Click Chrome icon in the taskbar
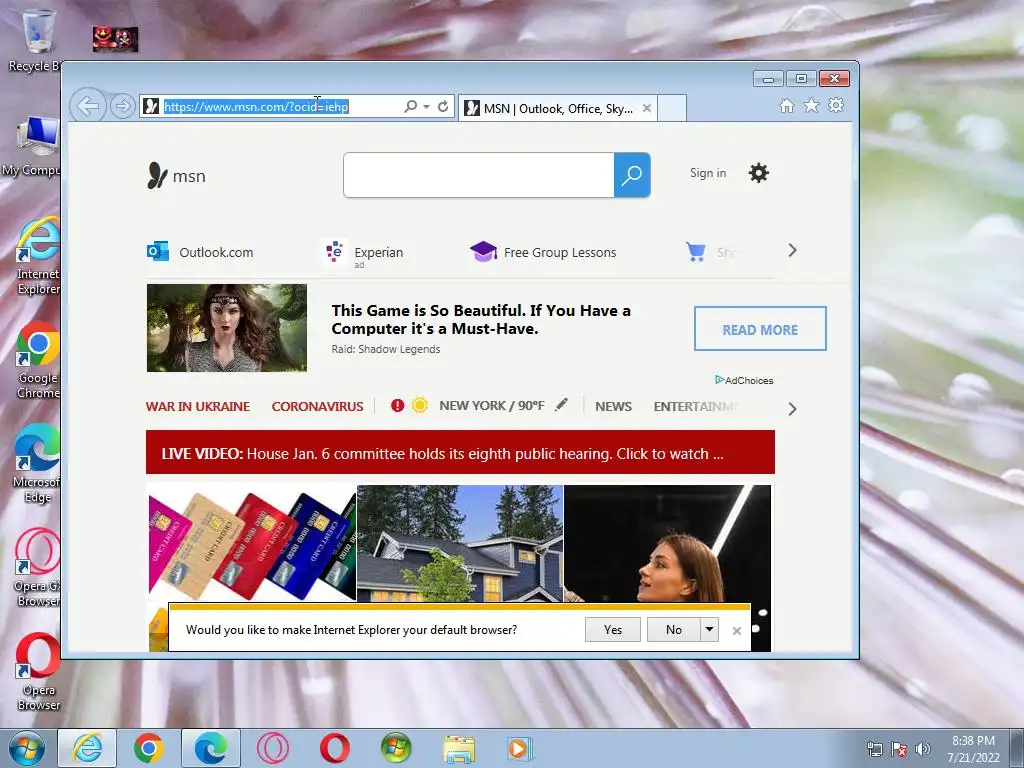This screenshot has width=1024, height=768. coord(149,748)
